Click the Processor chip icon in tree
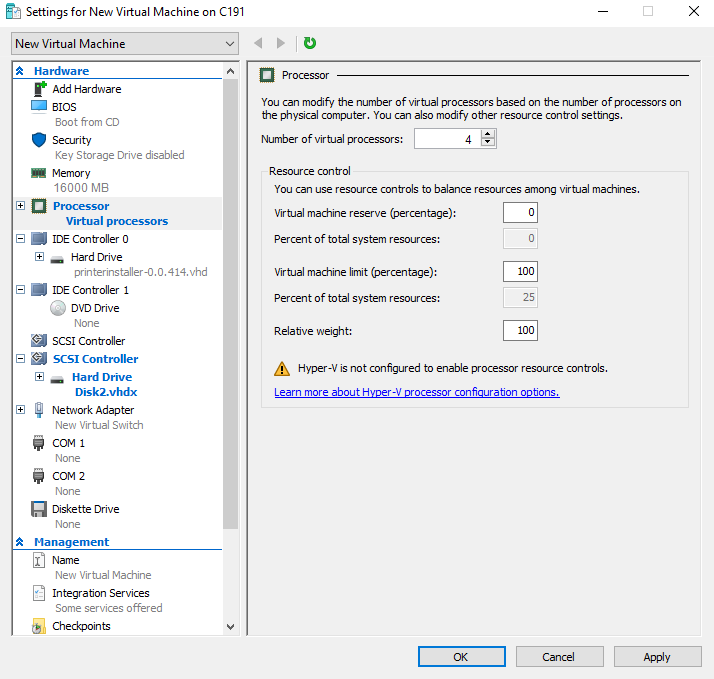 (x=39, y=206)
